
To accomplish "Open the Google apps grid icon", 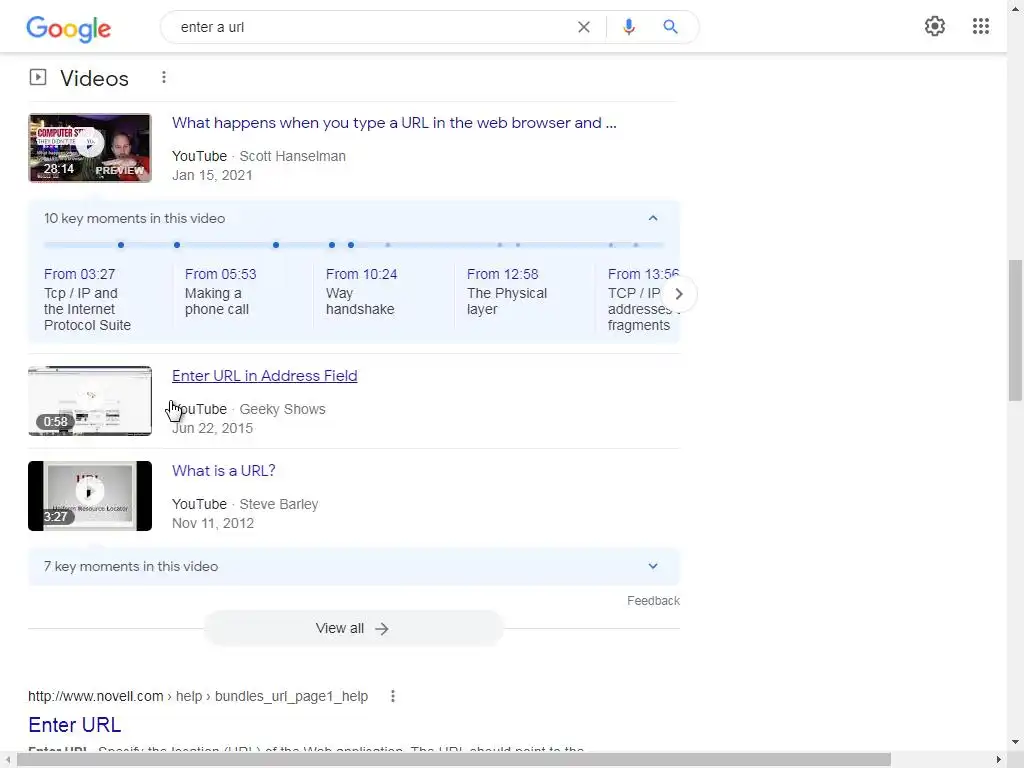I will coord(980,26).
